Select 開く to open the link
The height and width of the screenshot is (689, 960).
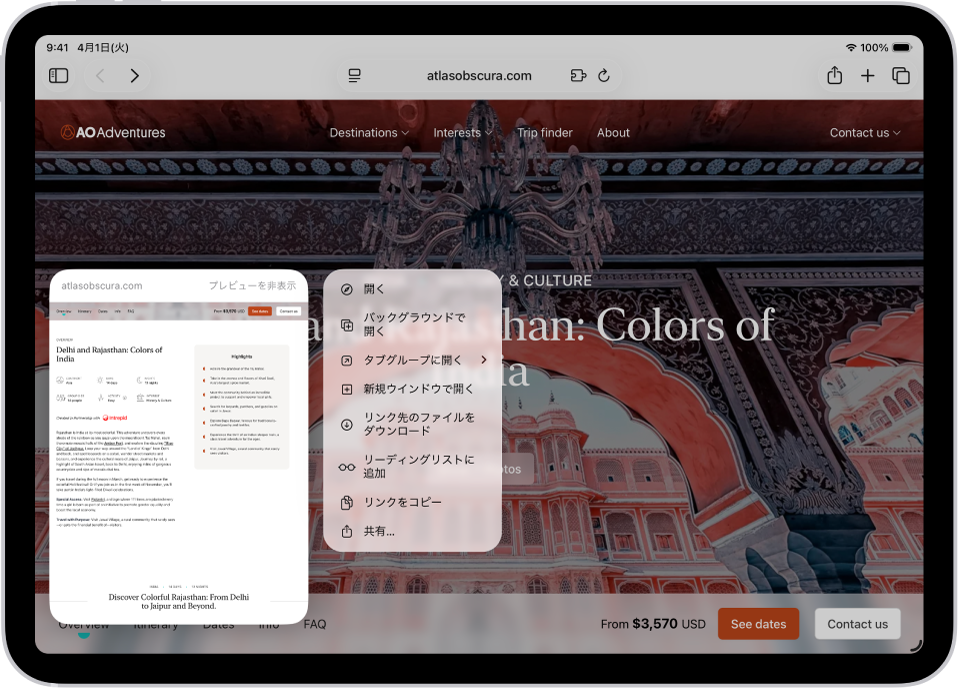click(x=413, y=289)
